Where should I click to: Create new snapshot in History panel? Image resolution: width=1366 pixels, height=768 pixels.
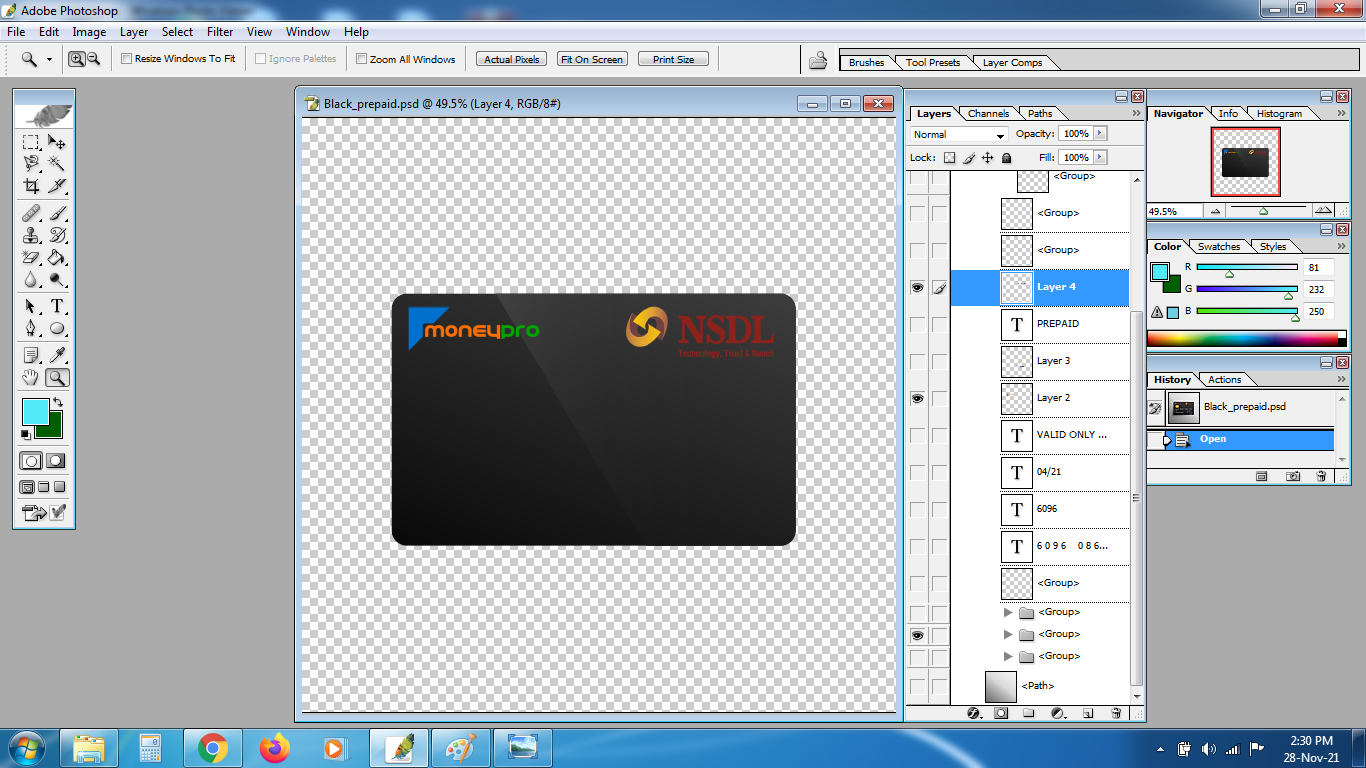pyautogui.click(x=1293, y=477)
